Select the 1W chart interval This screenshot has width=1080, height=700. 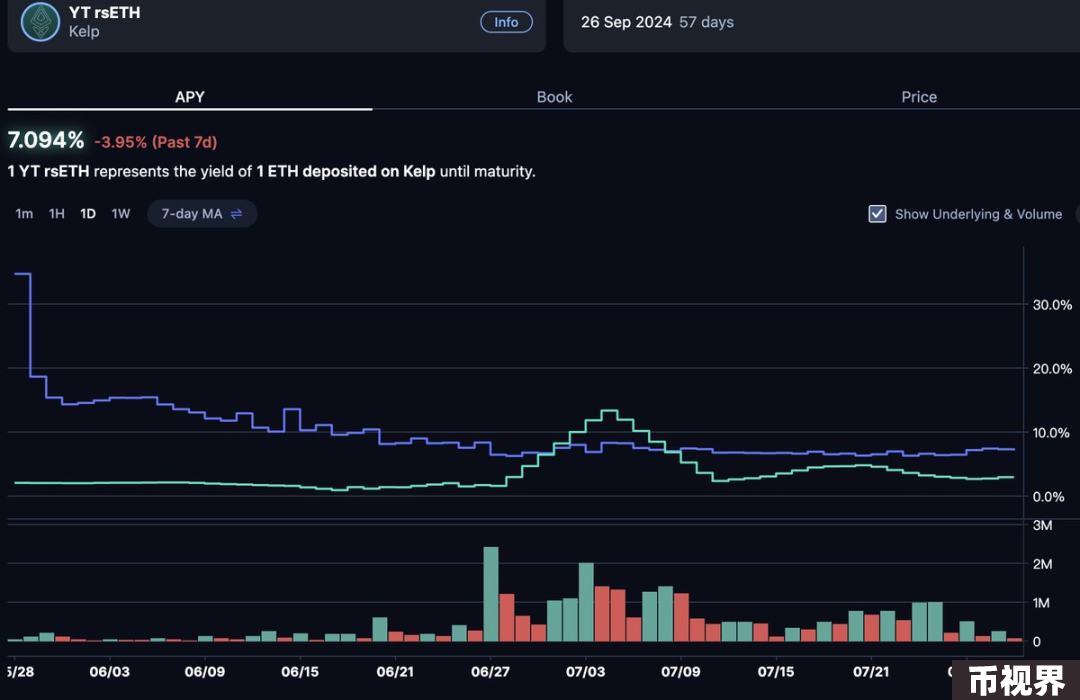click(x=121, y=214)
